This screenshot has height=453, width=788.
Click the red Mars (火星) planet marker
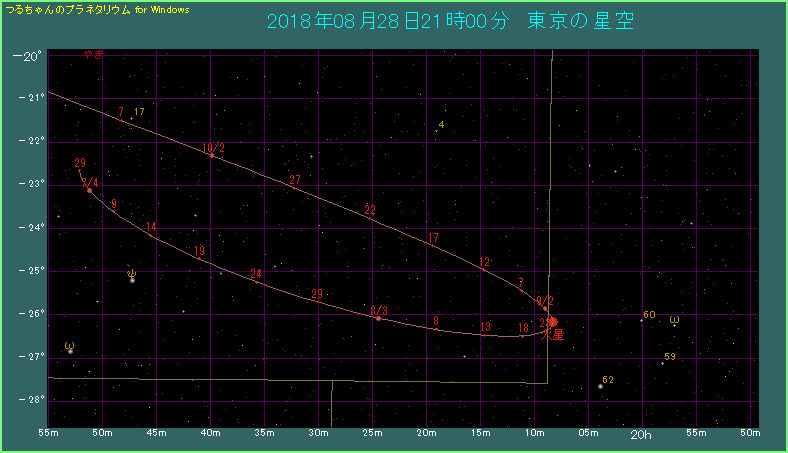pos(552,322)
